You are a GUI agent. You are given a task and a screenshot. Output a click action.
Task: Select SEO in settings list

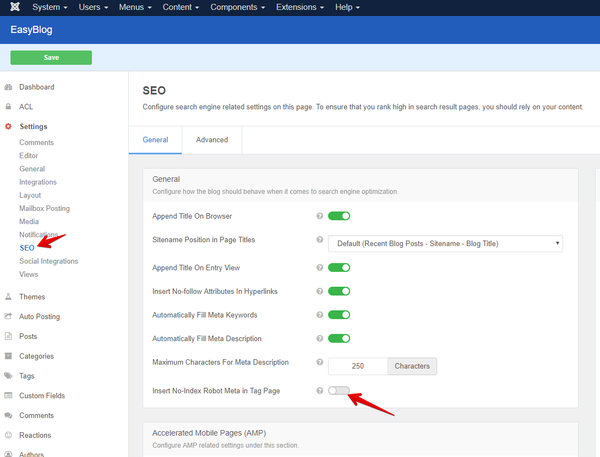(x=27, y=248)
